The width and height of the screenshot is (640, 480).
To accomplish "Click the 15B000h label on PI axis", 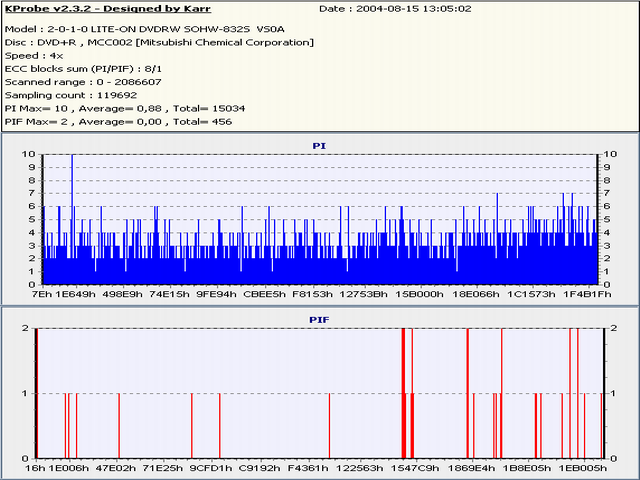I will pos(419,294).
